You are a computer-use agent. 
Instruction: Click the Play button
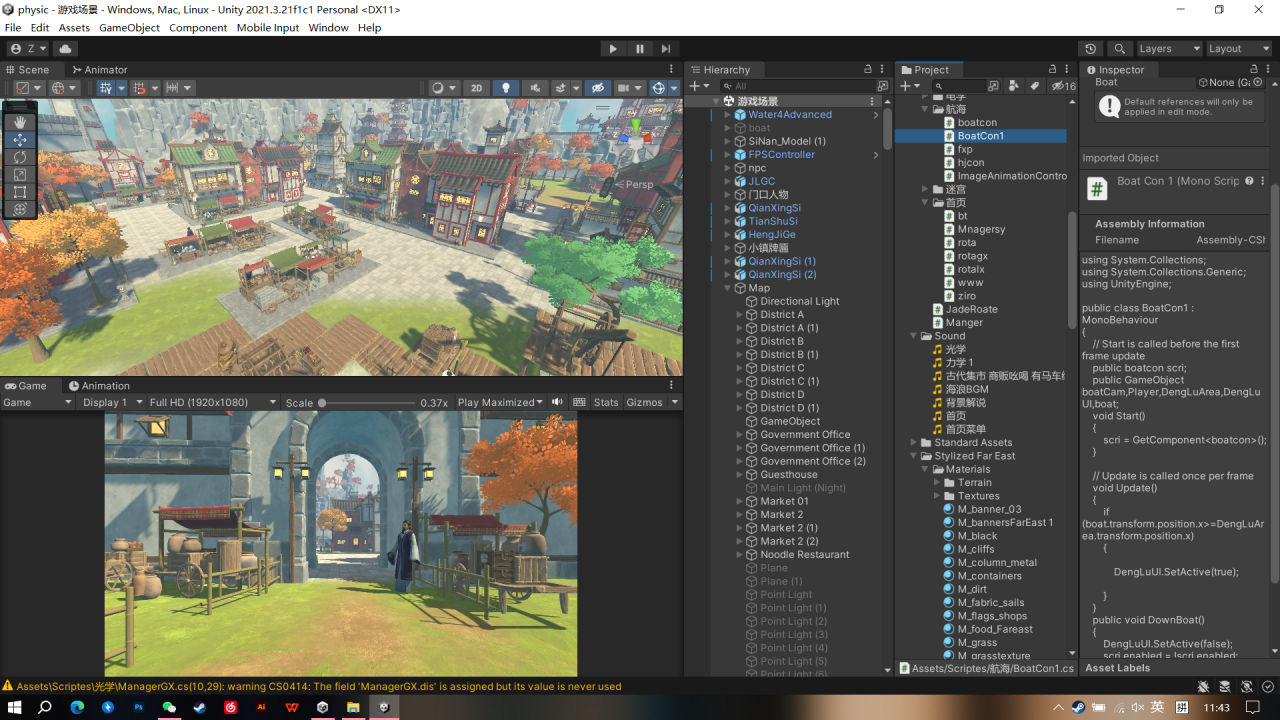[613, 48]
